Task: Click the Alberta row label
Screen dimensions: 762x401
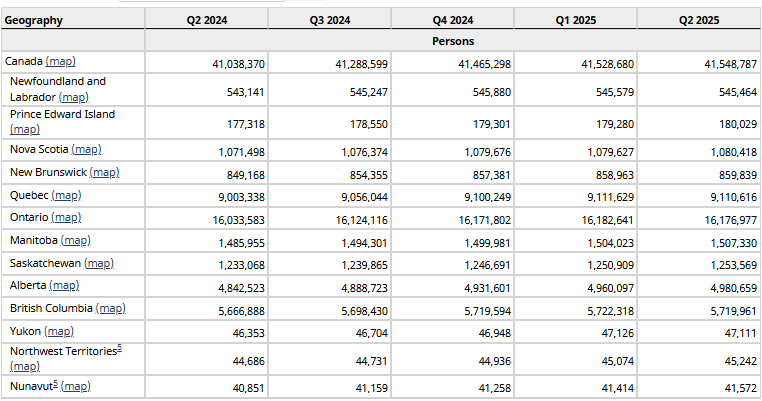Action: tap(28, 286)
